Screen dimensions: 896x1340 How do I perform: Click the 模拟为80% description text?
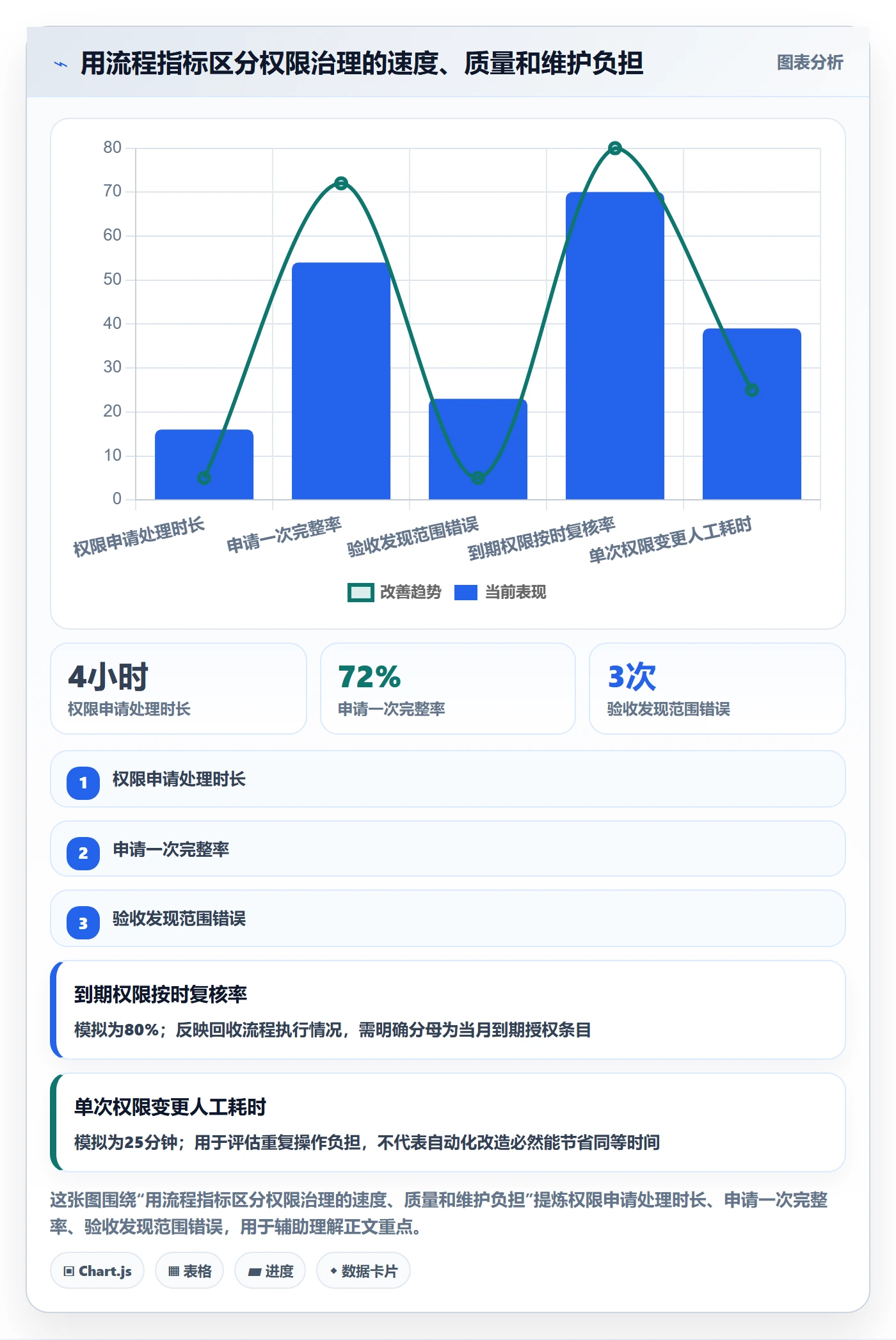[332, 1030]
